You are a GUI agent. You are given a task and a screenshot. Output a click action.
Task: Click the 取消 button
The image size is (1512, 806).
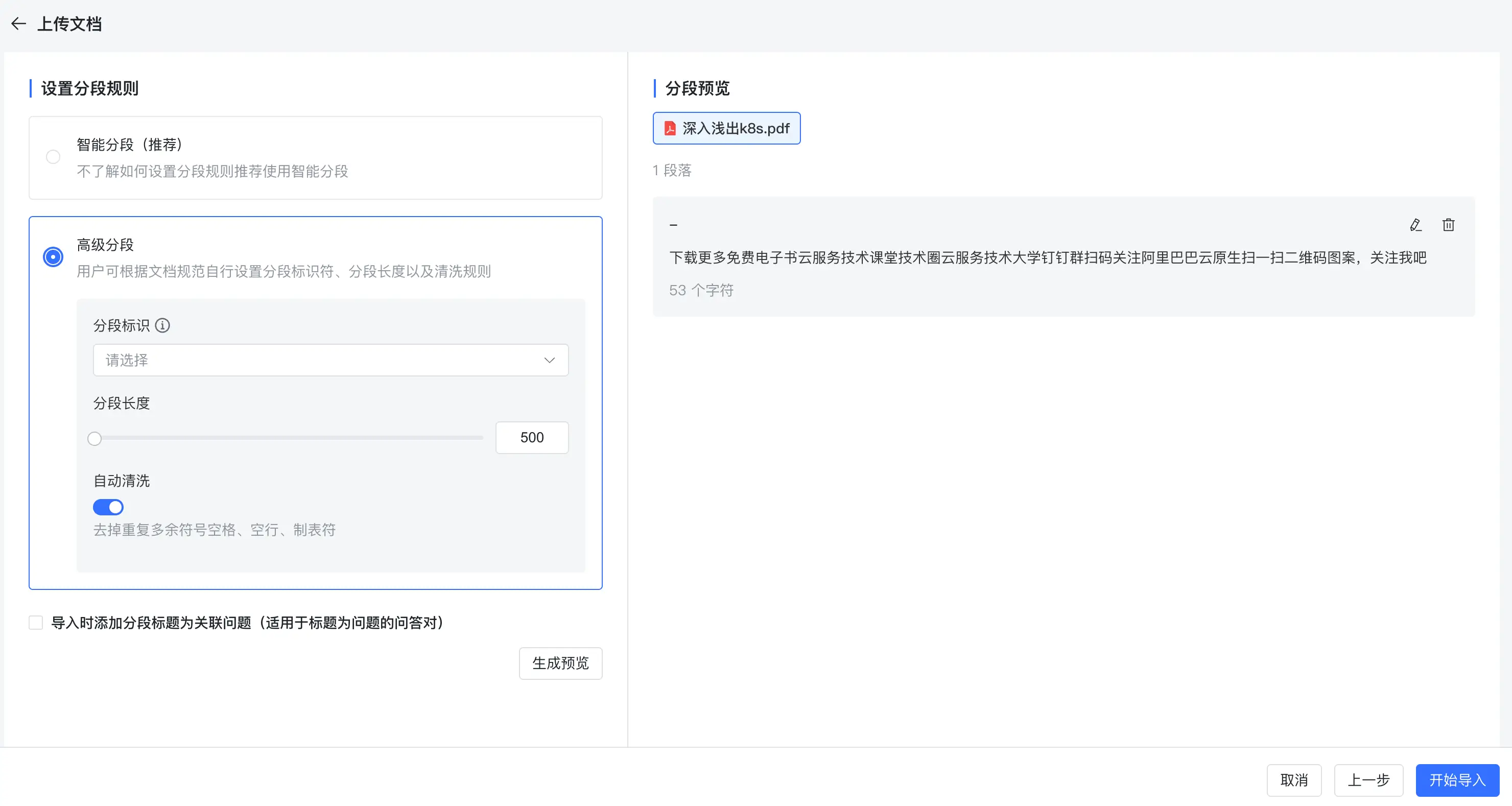[1294, 779]
